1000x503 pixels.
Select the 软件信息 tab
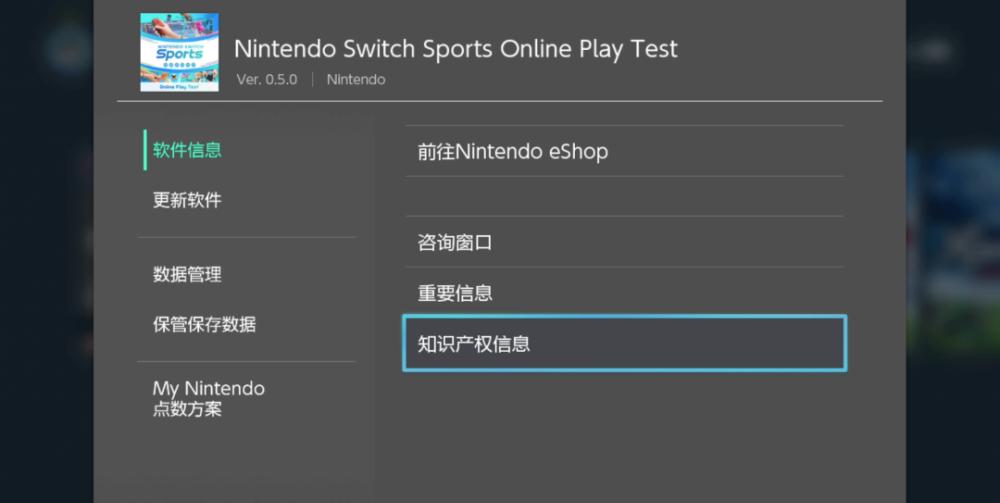click(187, 150)
